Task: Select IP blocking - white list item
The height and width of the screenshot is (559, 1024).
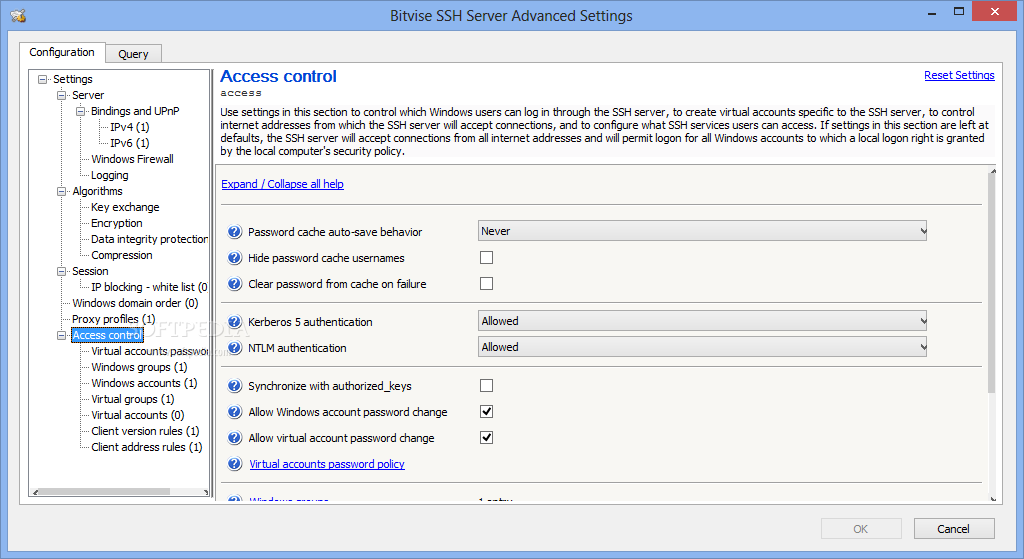Action: coord(150,287)
